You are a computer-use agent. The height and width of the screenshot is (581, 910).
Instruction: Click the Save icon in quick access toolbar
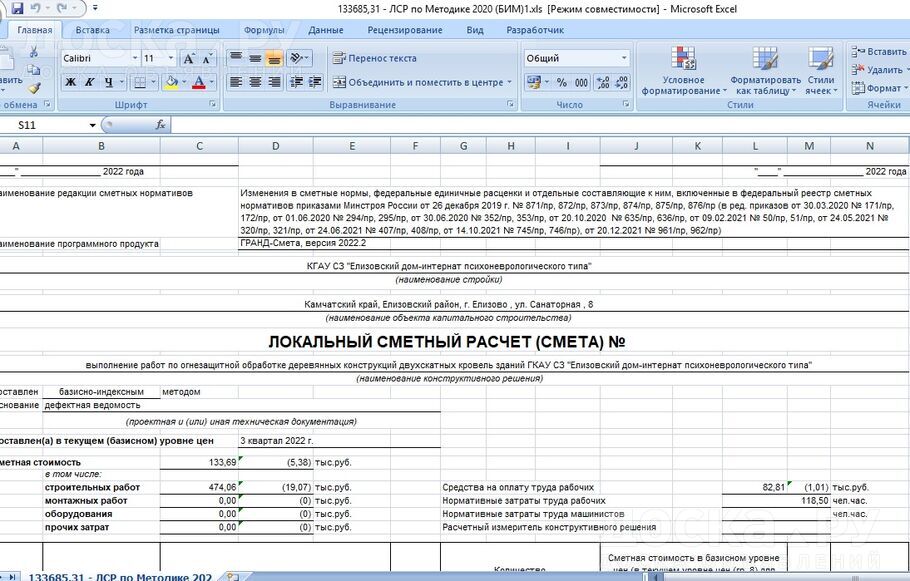(x=17, y=8)
